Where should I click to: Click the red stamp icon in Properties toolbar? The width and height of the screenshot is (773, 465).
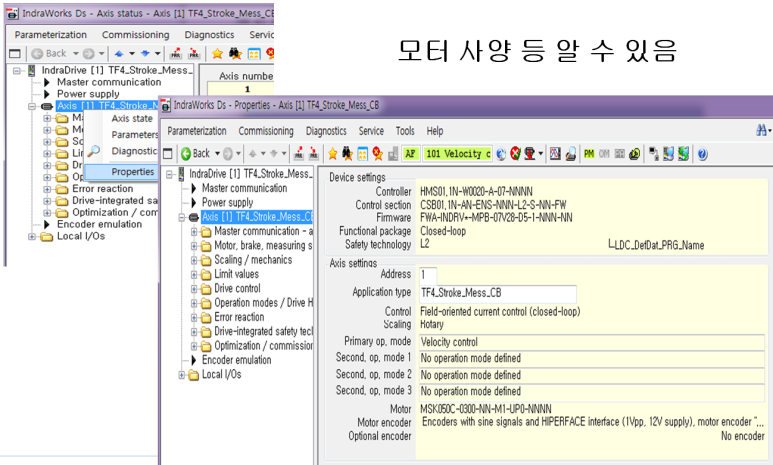pyautogui.click(x=529, y=154)
